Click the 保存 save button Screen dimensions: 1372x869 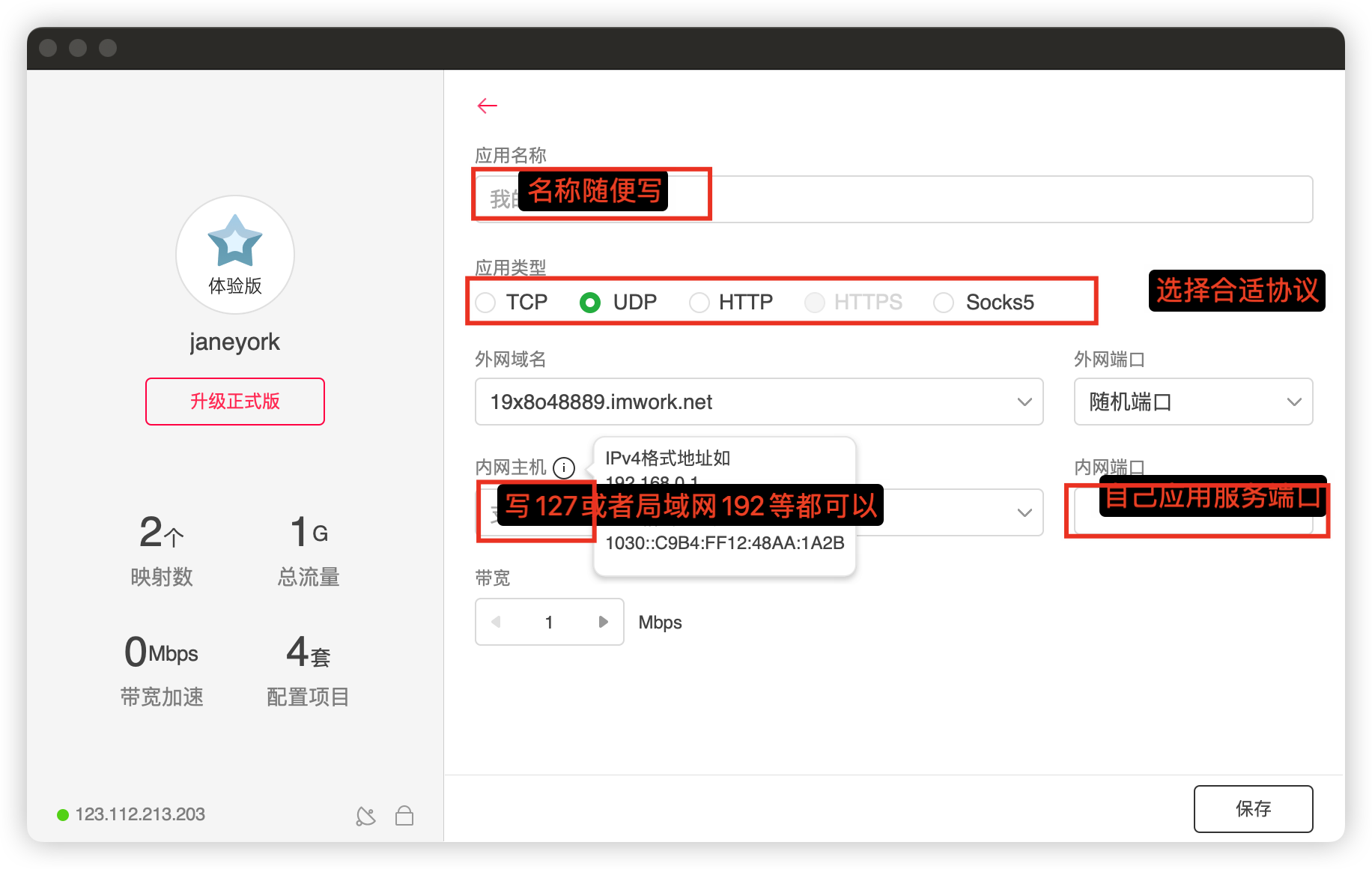pyautogui.click(x=1253, y=808)
